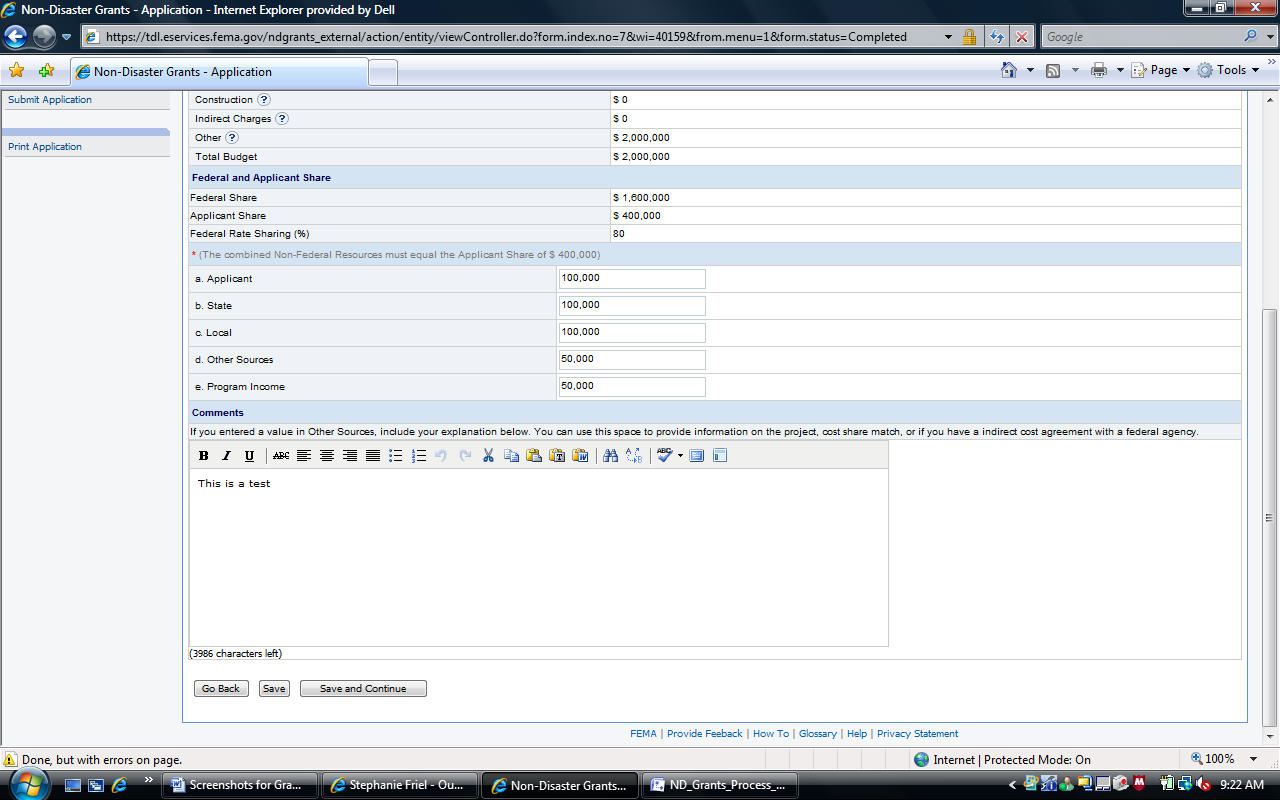Image resolution: width=1280 pixels, height=800 pixels.
Task: Click the Local amount input field
Action: 632,333
